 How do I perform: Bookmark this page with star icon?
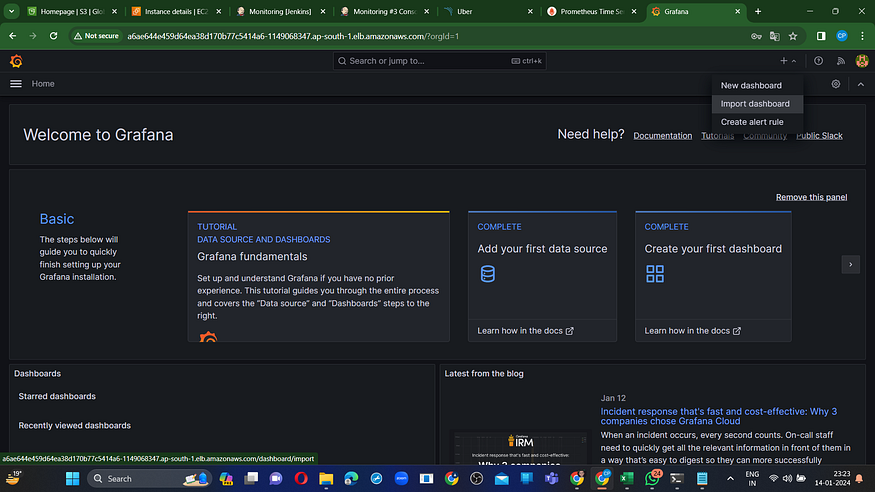tap(793, 36)
